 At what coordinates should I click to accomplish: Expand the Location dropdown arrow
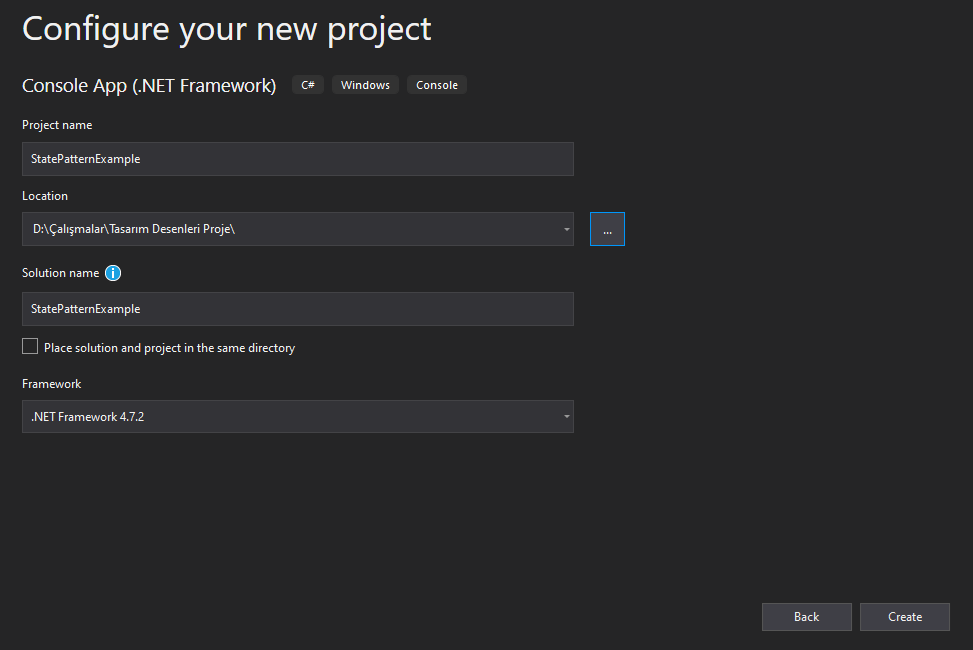[567, 229]
